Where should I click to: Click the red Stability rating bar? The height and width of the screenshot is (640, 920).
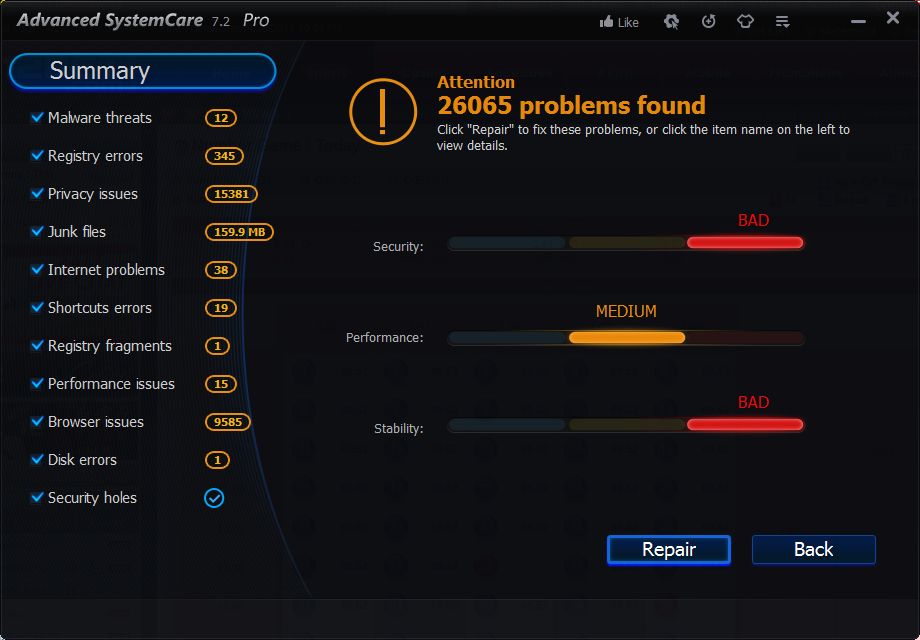[x=745, y=425]
